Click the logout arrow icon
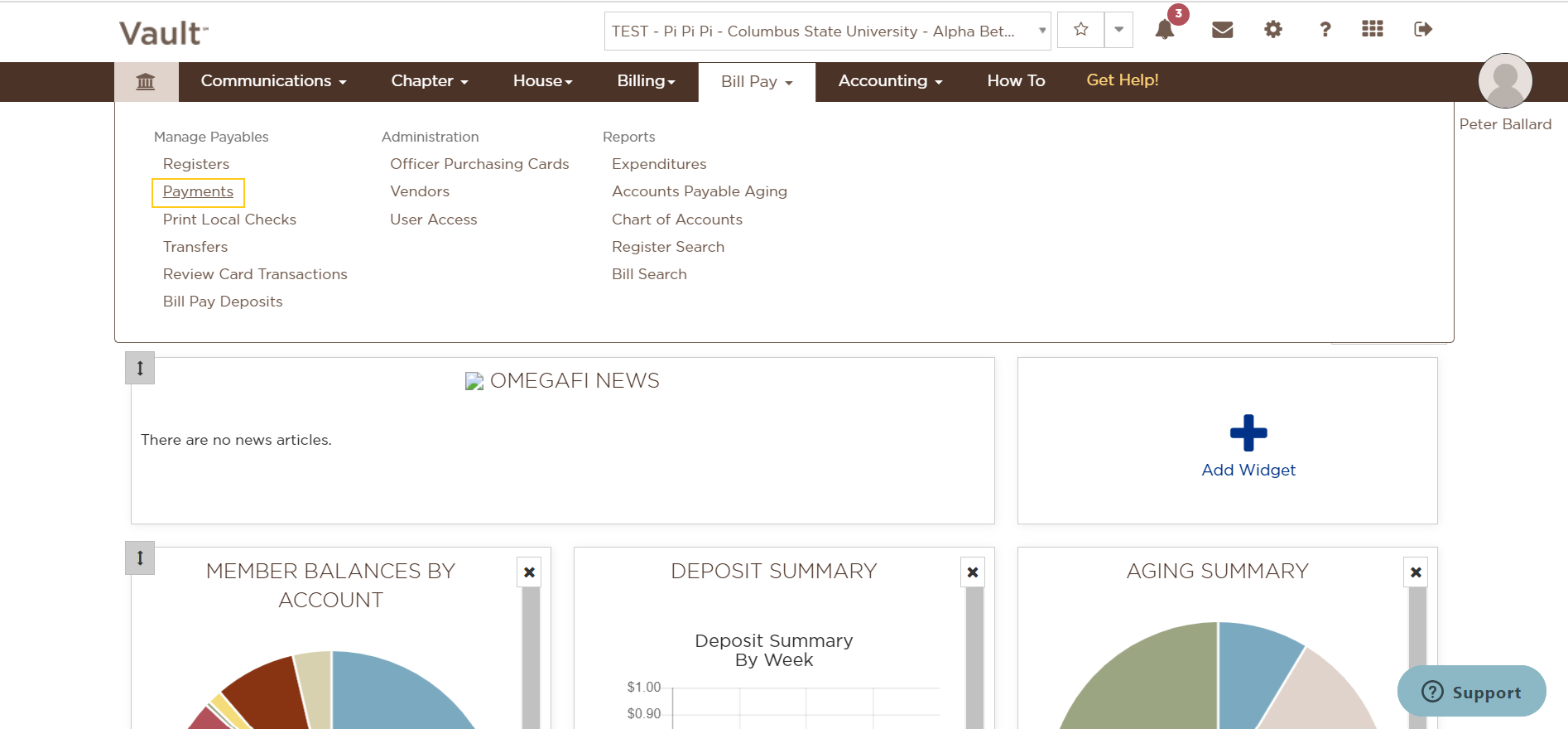This screenshot has width=1568, height=729. pos(1423,30)
